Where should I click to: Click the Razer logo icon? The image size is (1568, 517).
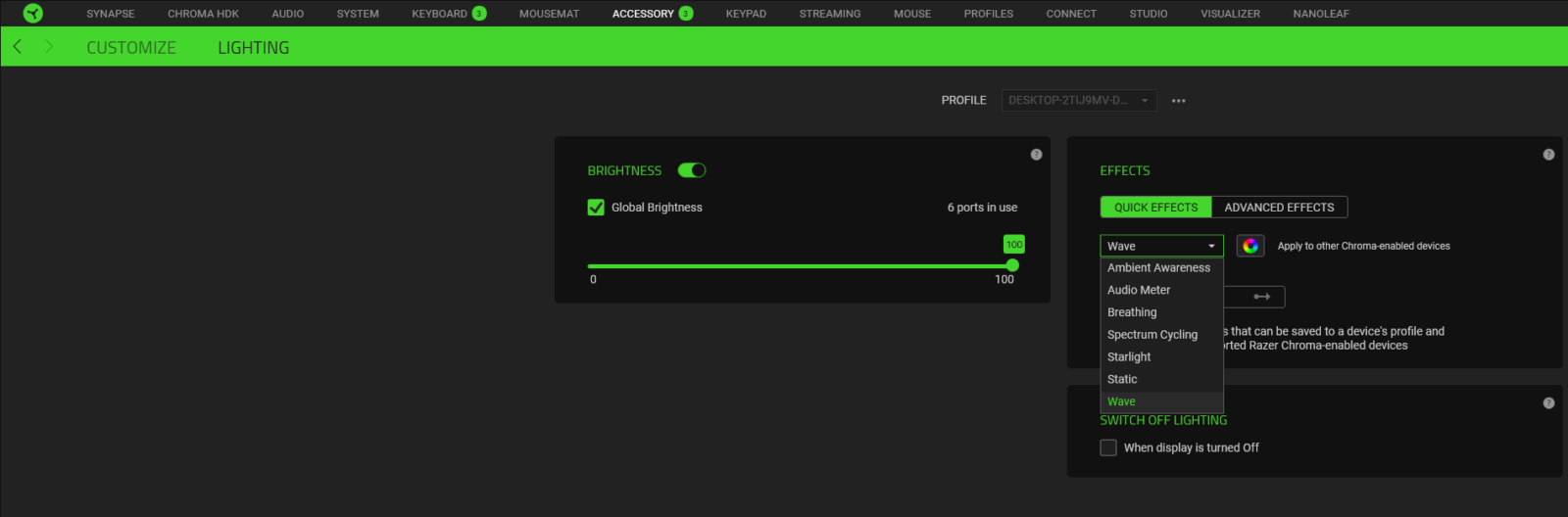coord(33,13)
